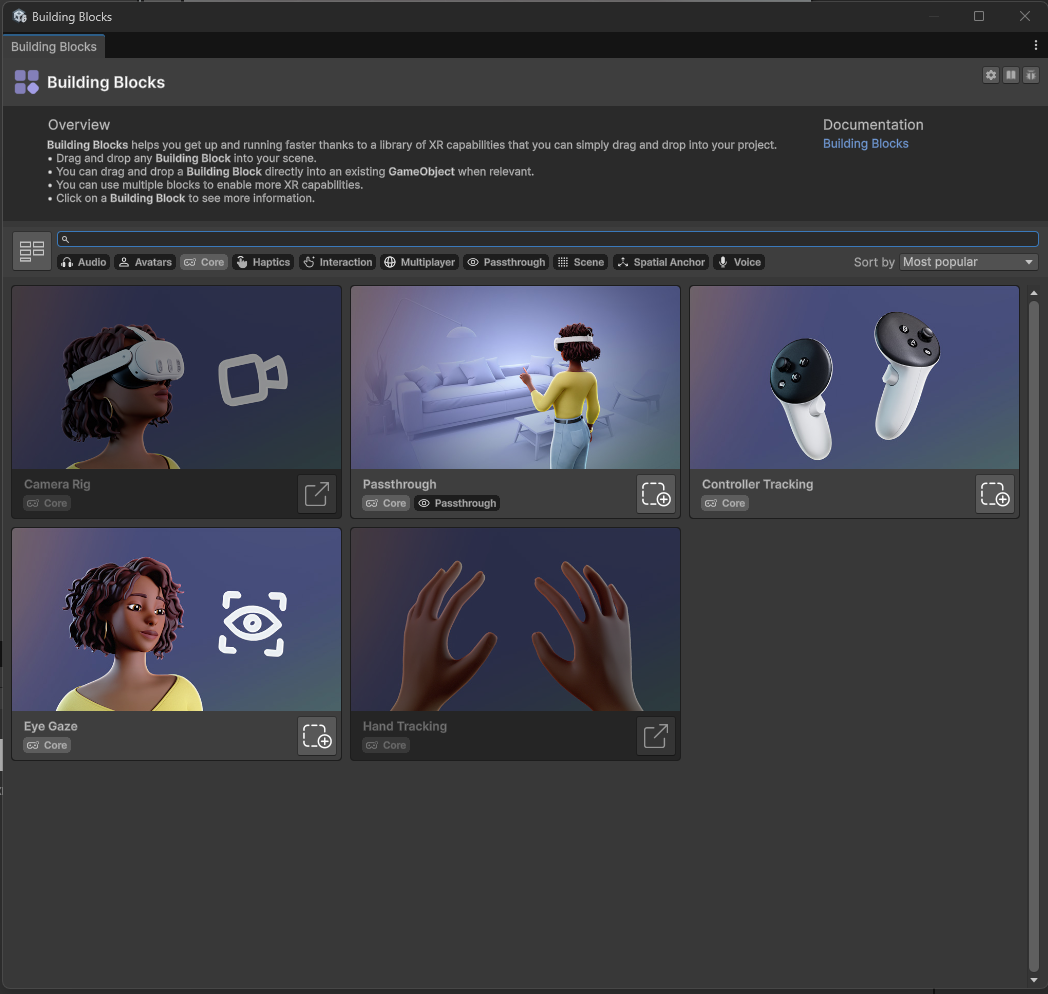Open the Building Blocks documentation link
The width and height of the screenshot is (1048, 994).
(x=866, y=144)
